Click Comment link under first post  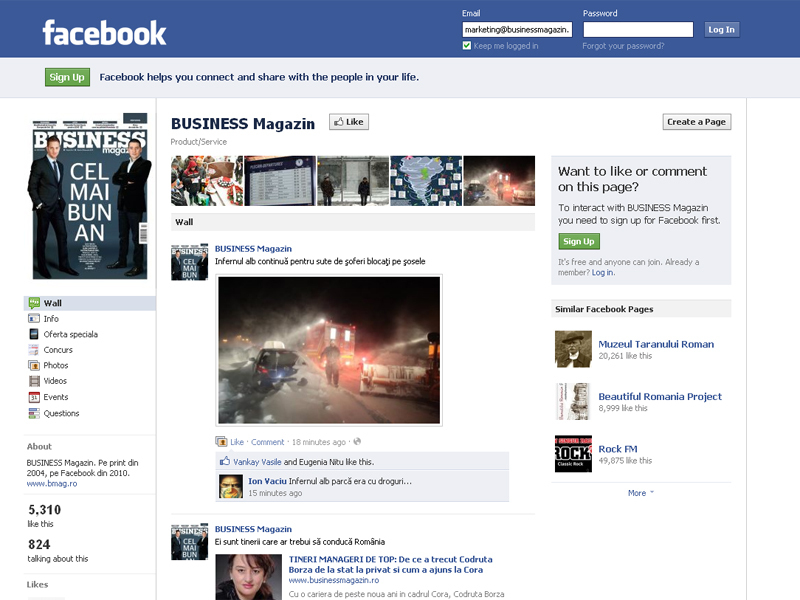[267, 442]
